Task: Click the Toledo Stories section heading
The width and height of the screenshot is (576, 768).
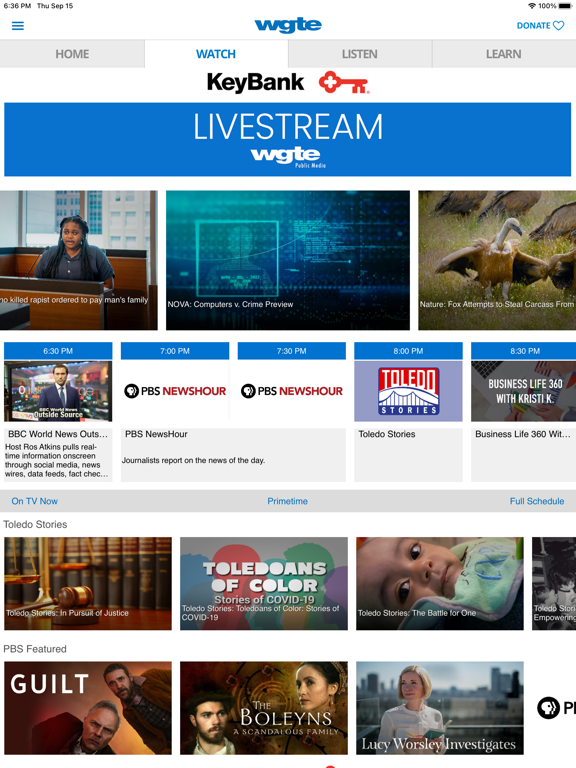Action: coord(35,525)
